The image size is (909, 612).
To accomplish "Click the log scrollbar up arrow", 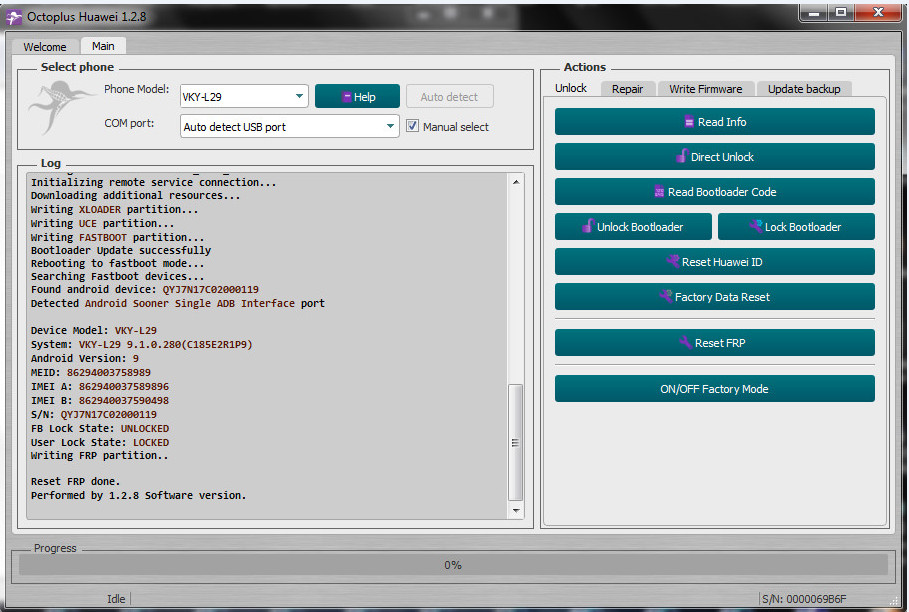I will 516,182.
